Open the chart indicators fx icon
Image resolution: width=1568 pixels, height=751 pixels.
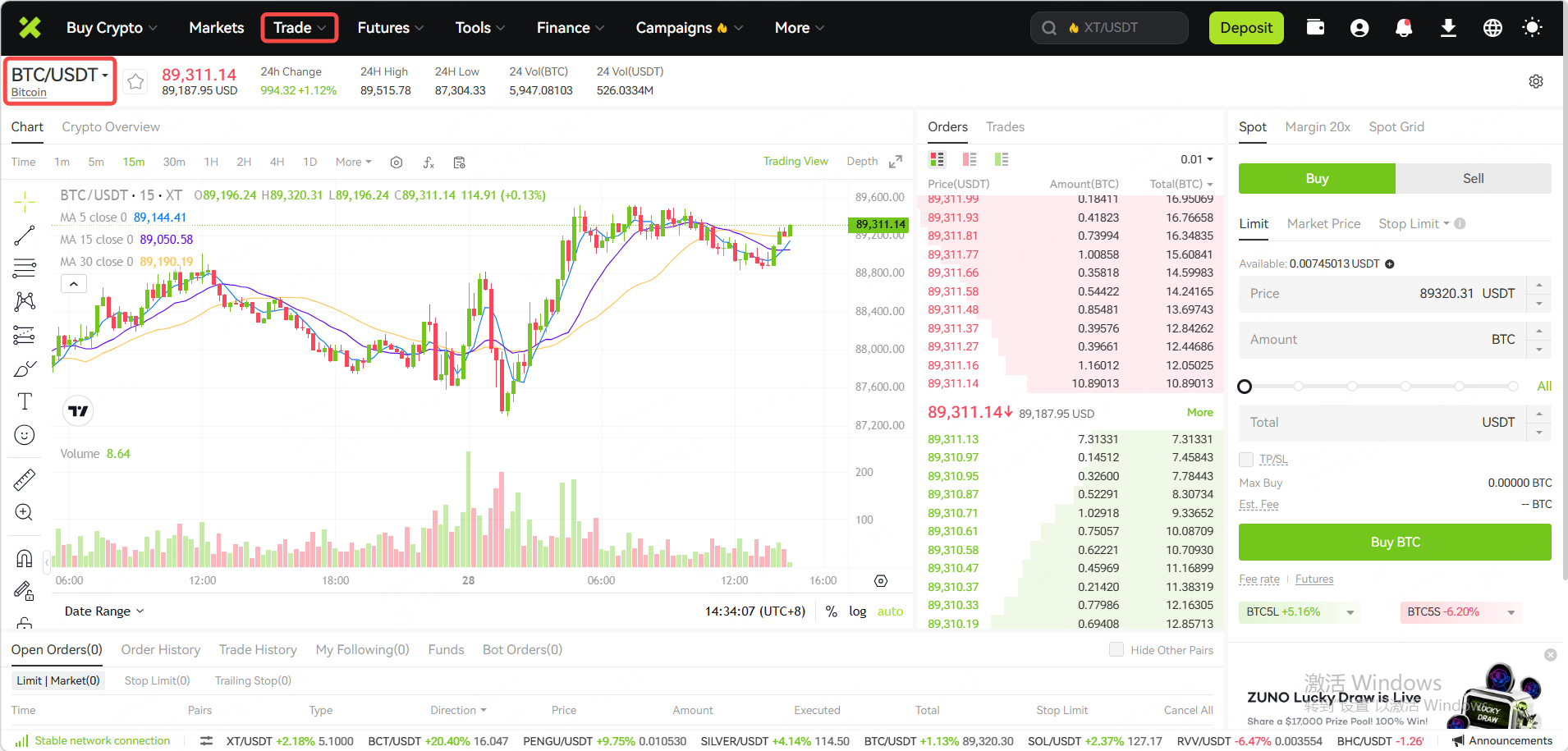coord(428,163)
